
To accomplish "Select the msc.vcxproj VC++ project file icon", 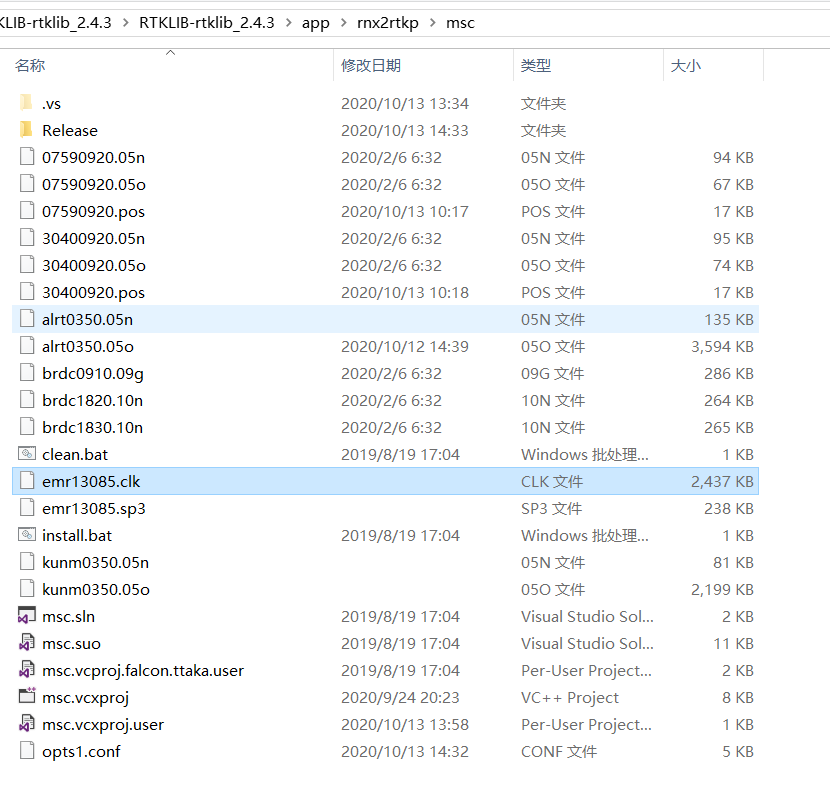I will [x=27, y=697].
